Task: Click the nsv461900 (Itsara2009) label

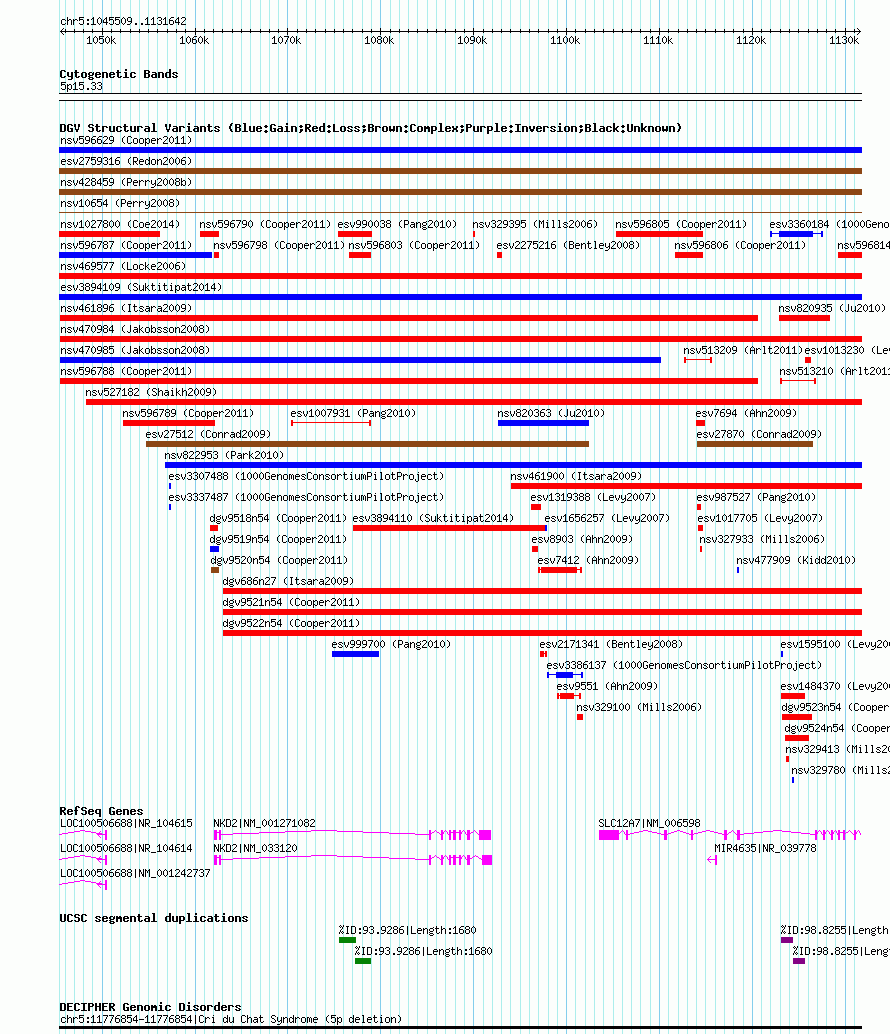Action: click(x=576, y=477)
